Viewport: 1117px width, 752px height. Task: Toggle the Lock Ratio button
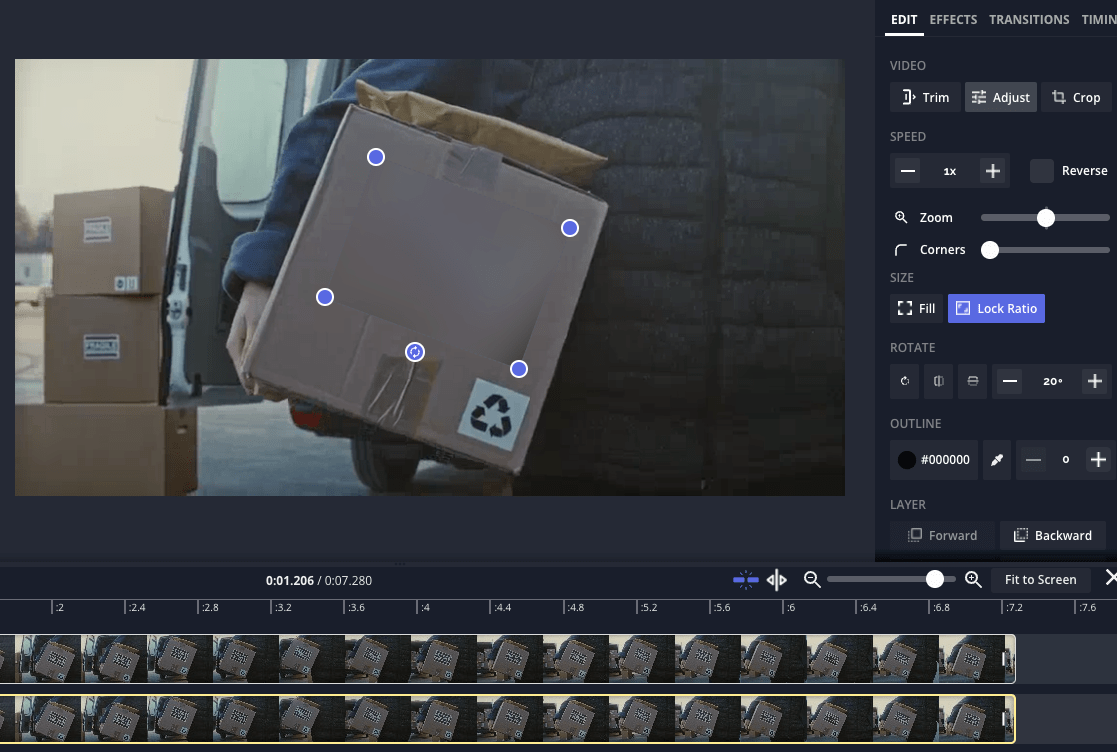tap(996, 308)
